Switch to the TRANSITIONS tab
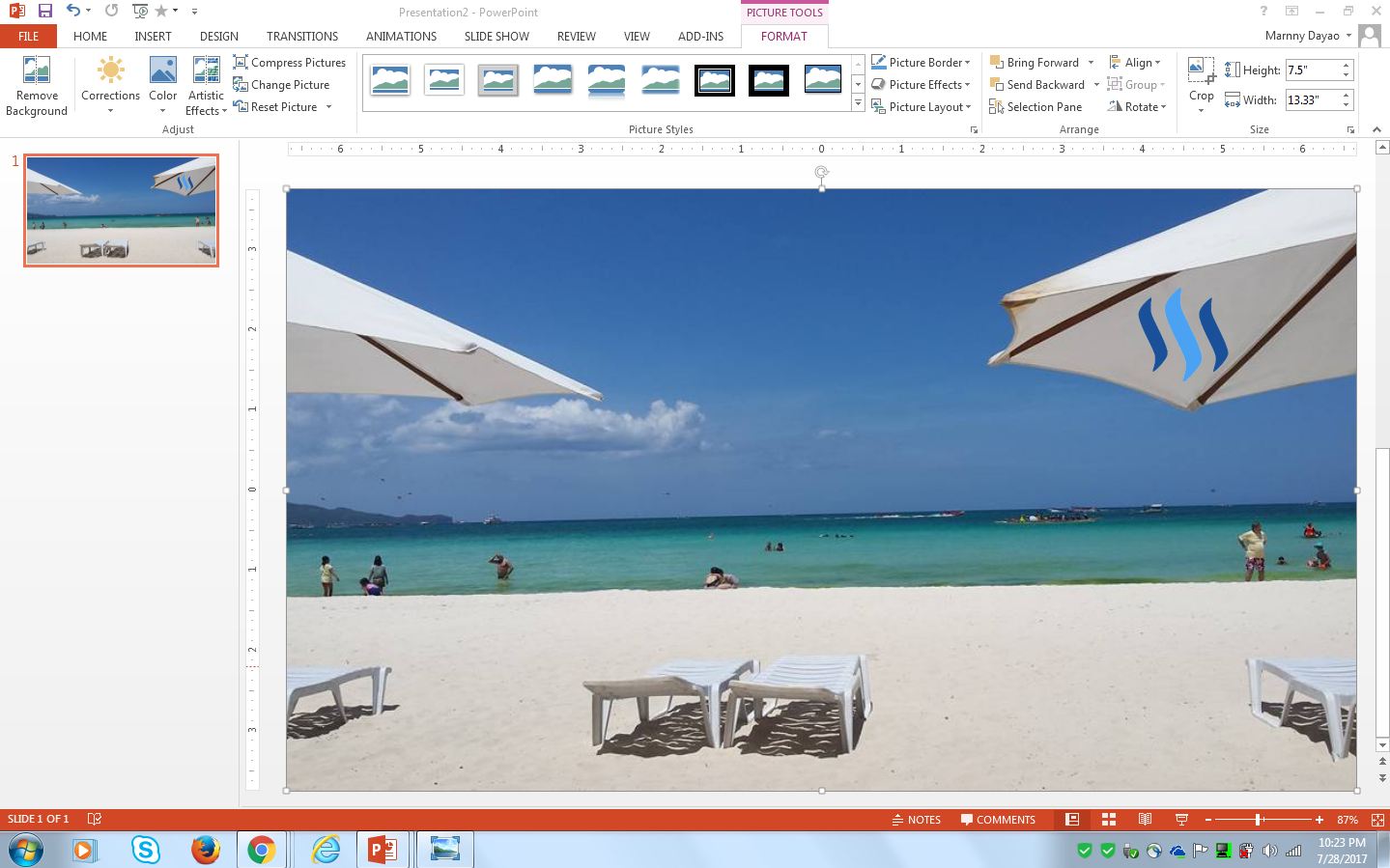1390x868 pixels. click(x=301, y=37)
